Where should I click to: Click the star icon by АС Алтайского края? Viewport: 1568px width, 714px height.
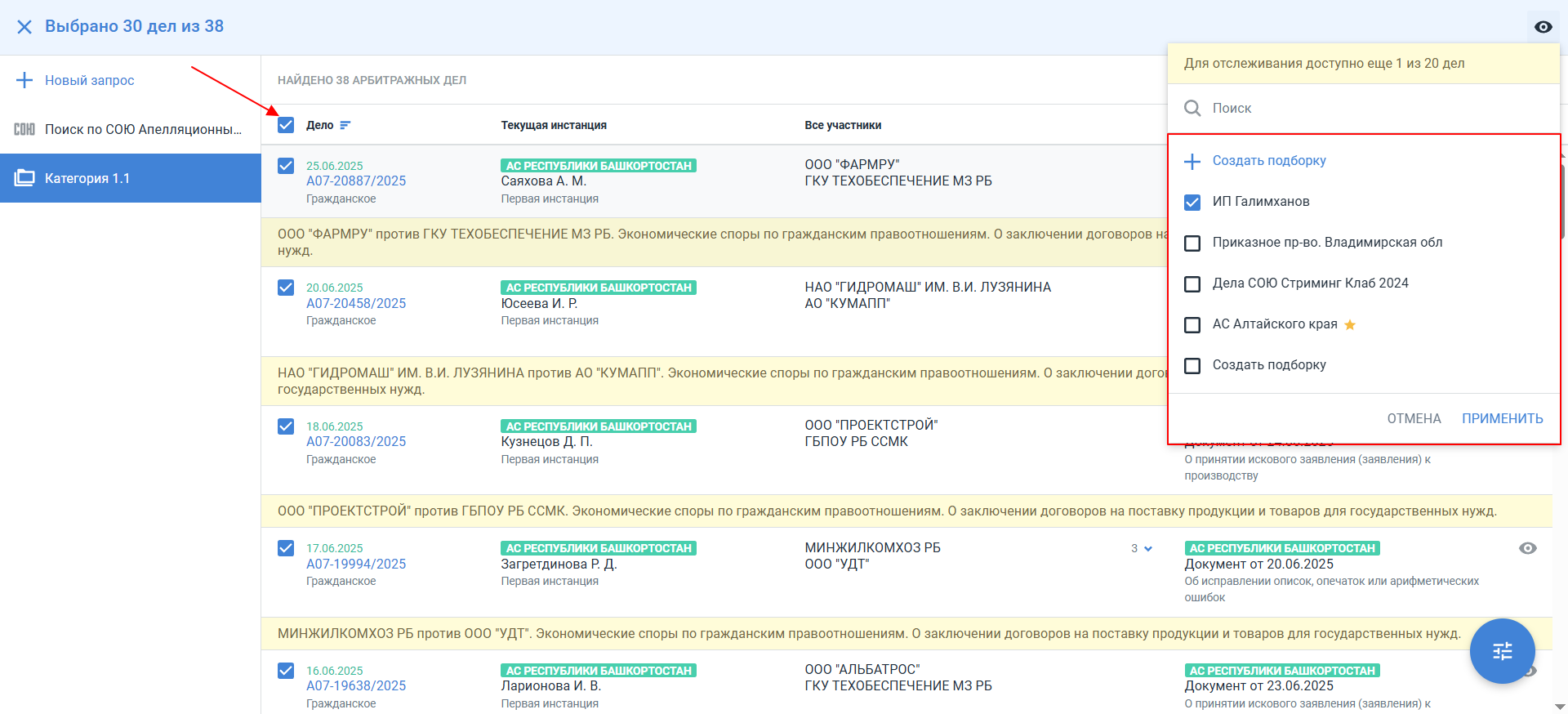pyautogui.click(x=1350, y=324)
